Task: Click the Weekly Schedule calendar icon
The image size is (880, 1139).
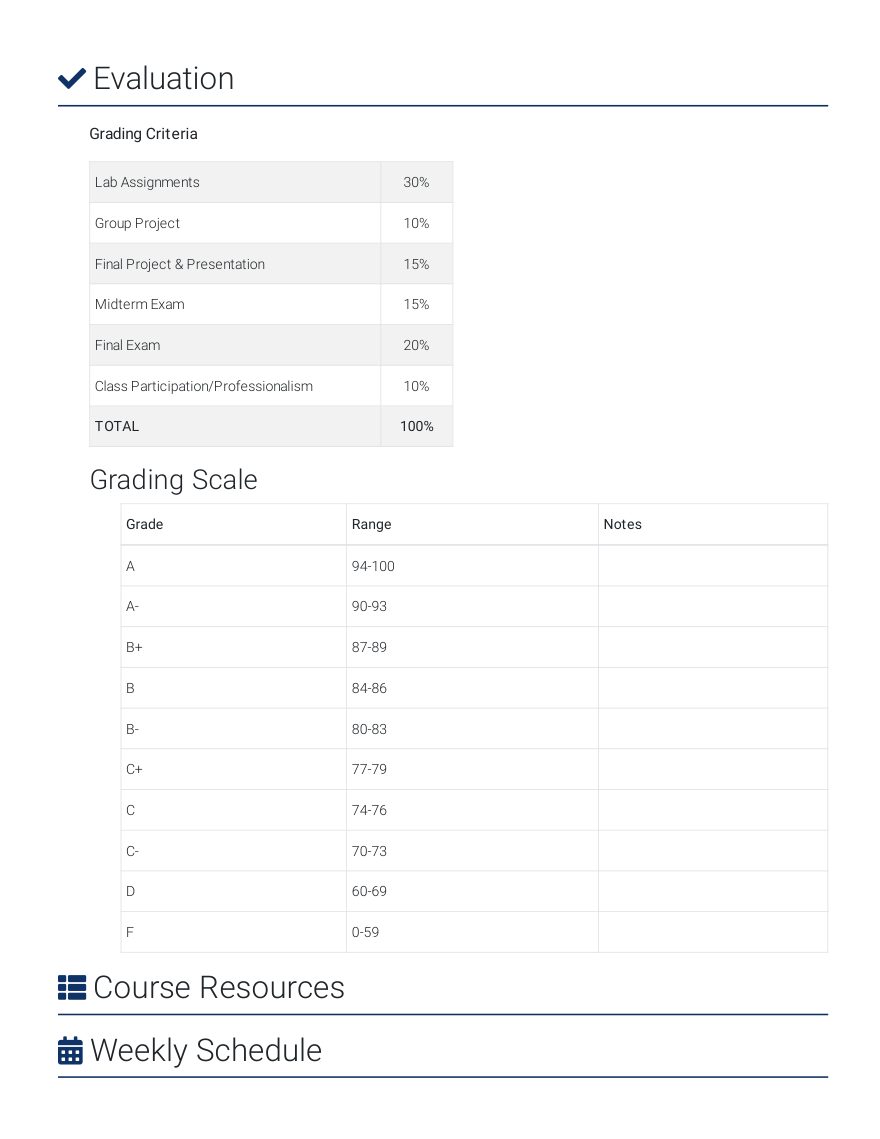Action: (x=70, y=1051)
